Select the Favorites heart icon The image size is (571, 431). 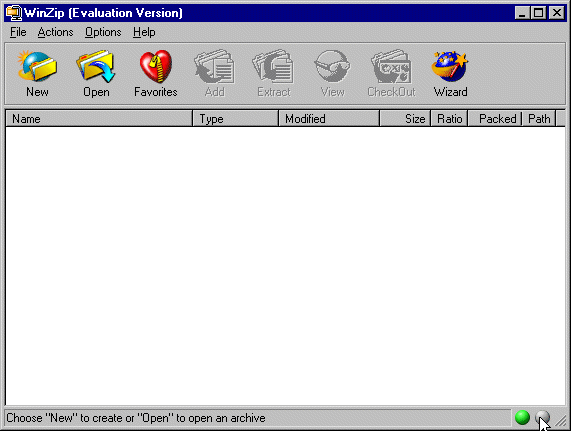click(155, 67)
